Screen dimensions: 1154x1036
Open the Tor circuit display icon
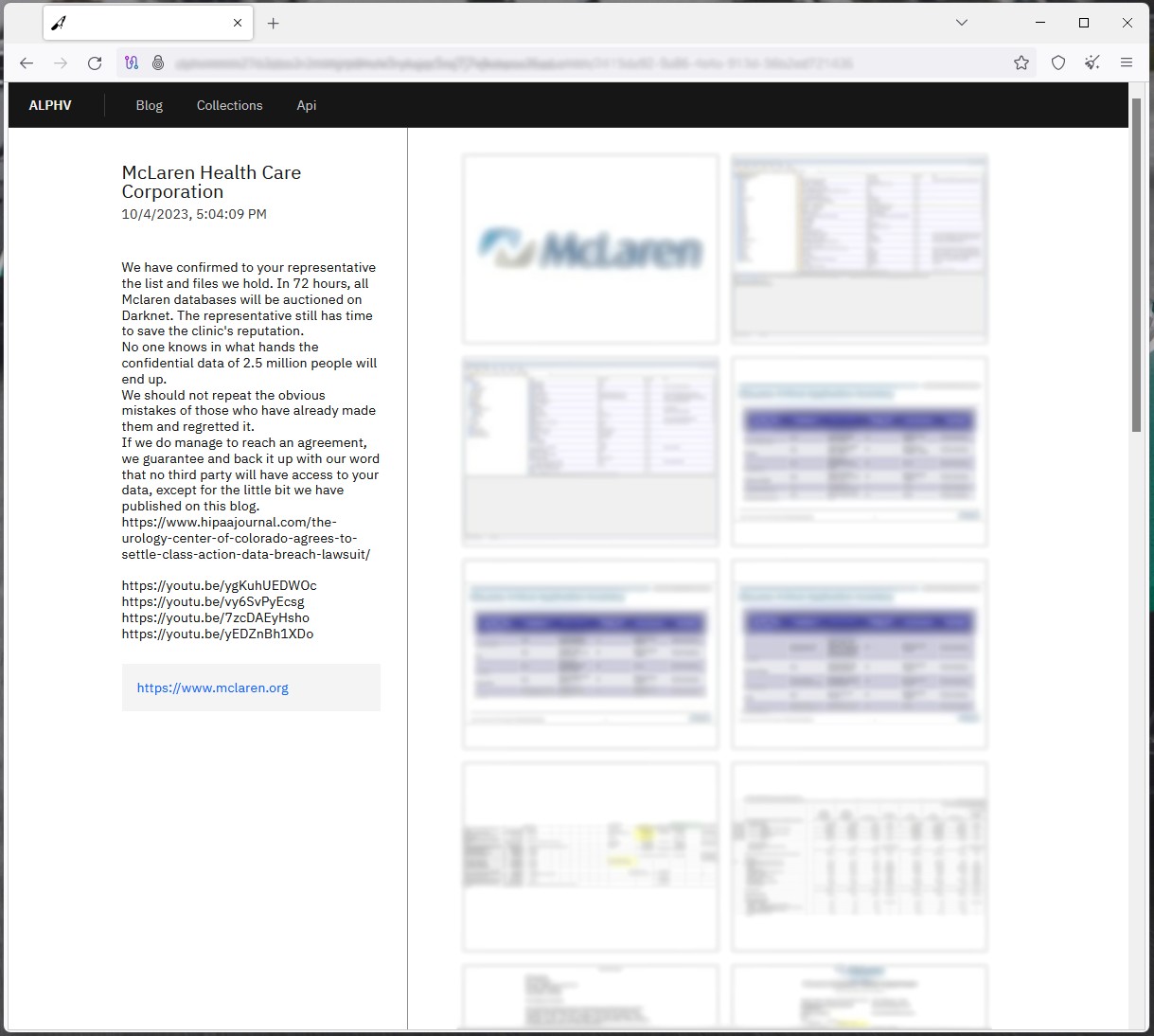(132, 63)
